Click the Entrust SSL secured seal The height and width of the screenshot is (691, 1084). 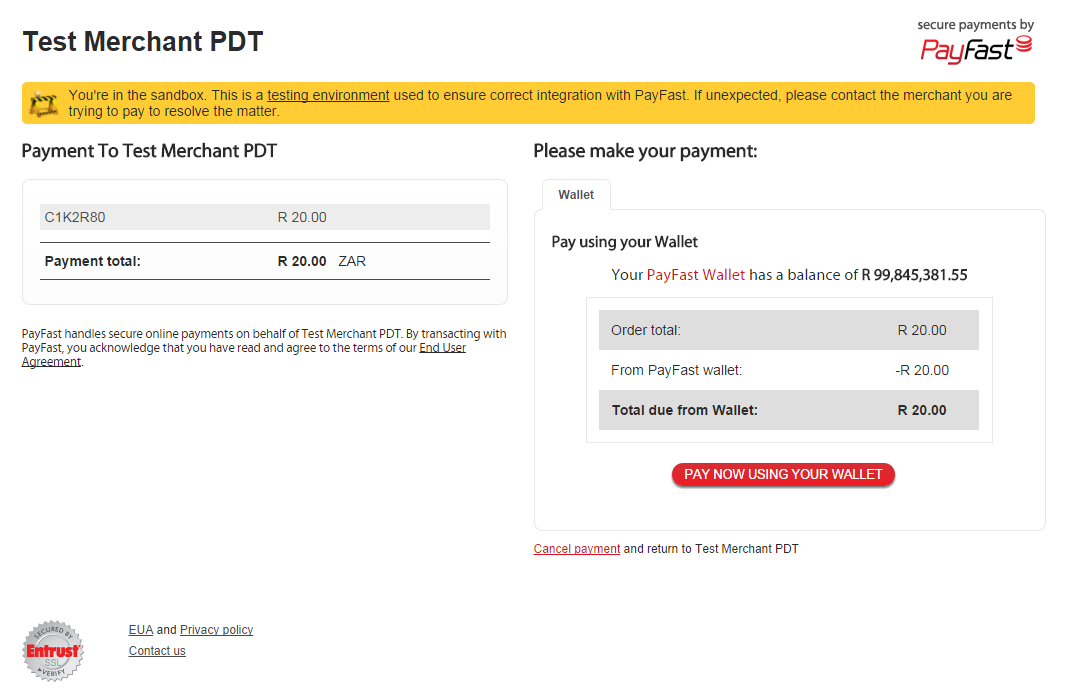click(53, 650)
